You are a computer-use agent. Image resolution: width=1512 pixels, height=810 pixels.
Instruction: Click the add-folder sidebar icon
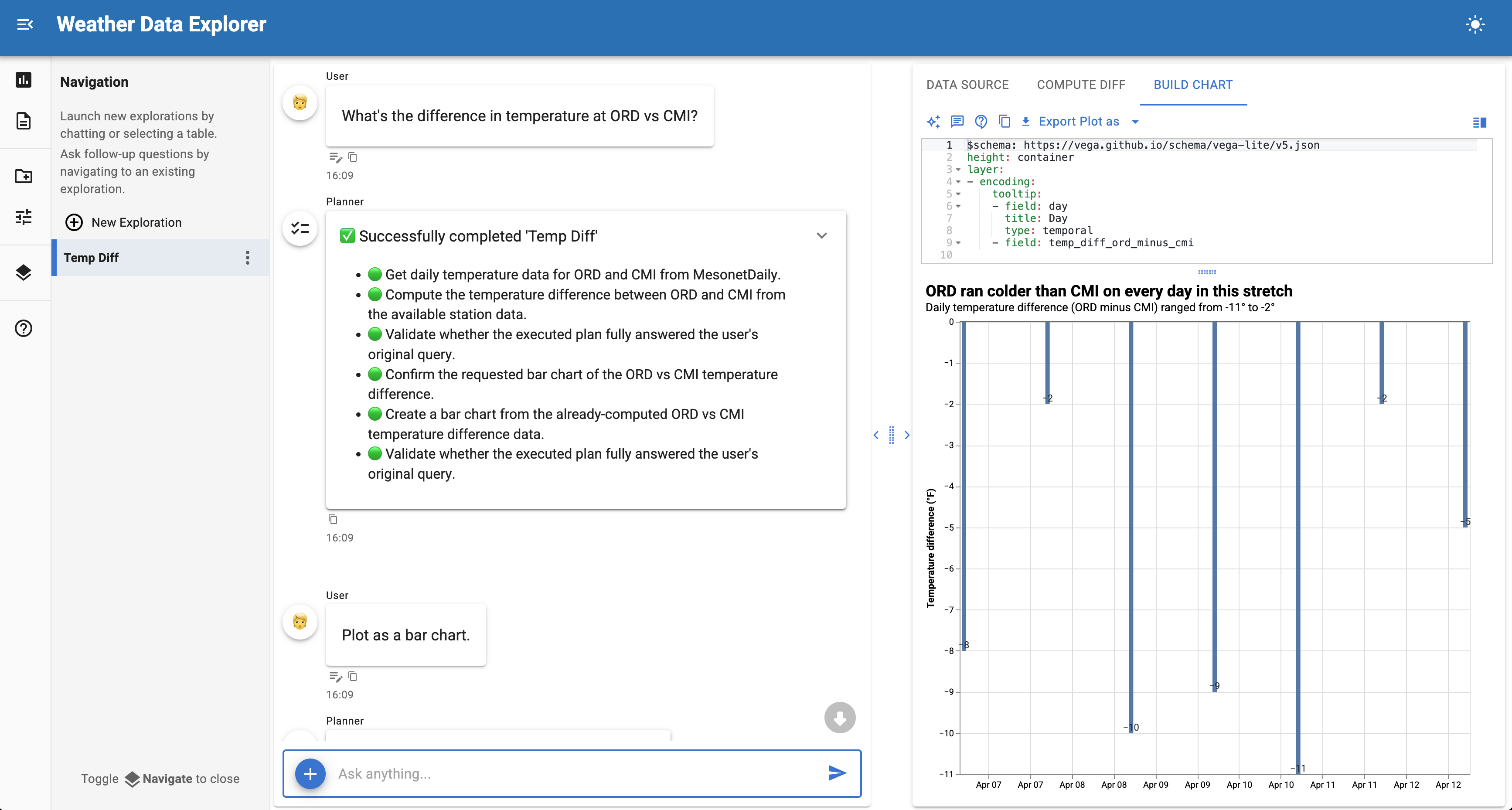click(x=24, y=176)
